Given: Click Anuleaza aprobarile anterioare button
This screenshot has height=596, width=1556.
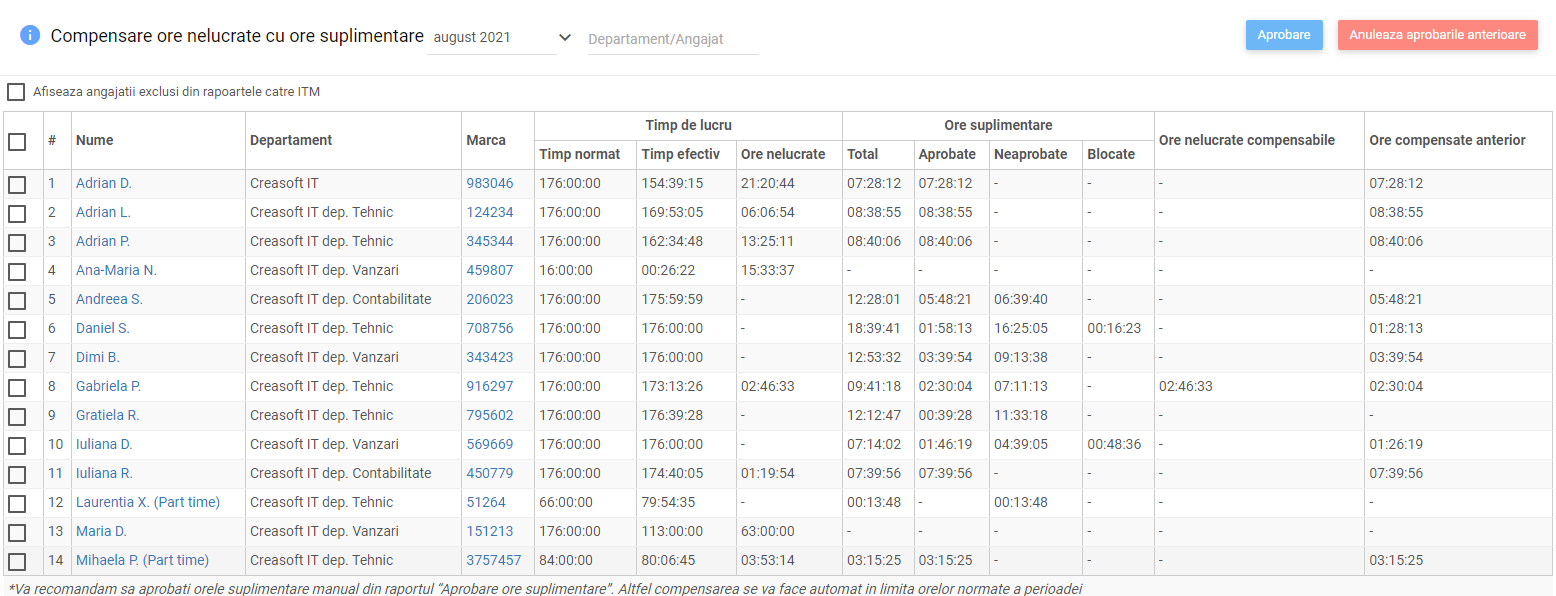Looking at the screenshot, I should pyautogui.click(x=1437, y=35).
